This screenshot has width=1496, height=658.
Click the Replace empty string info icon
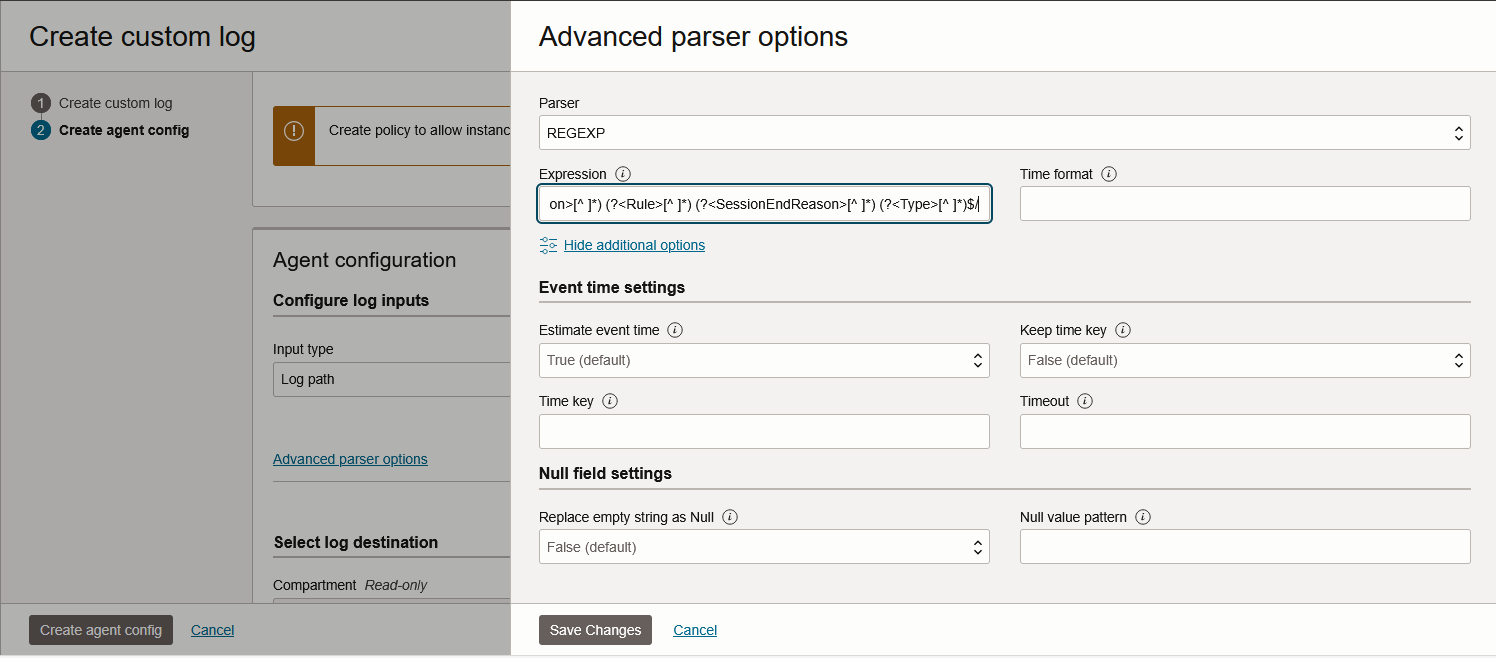point(730,517)
